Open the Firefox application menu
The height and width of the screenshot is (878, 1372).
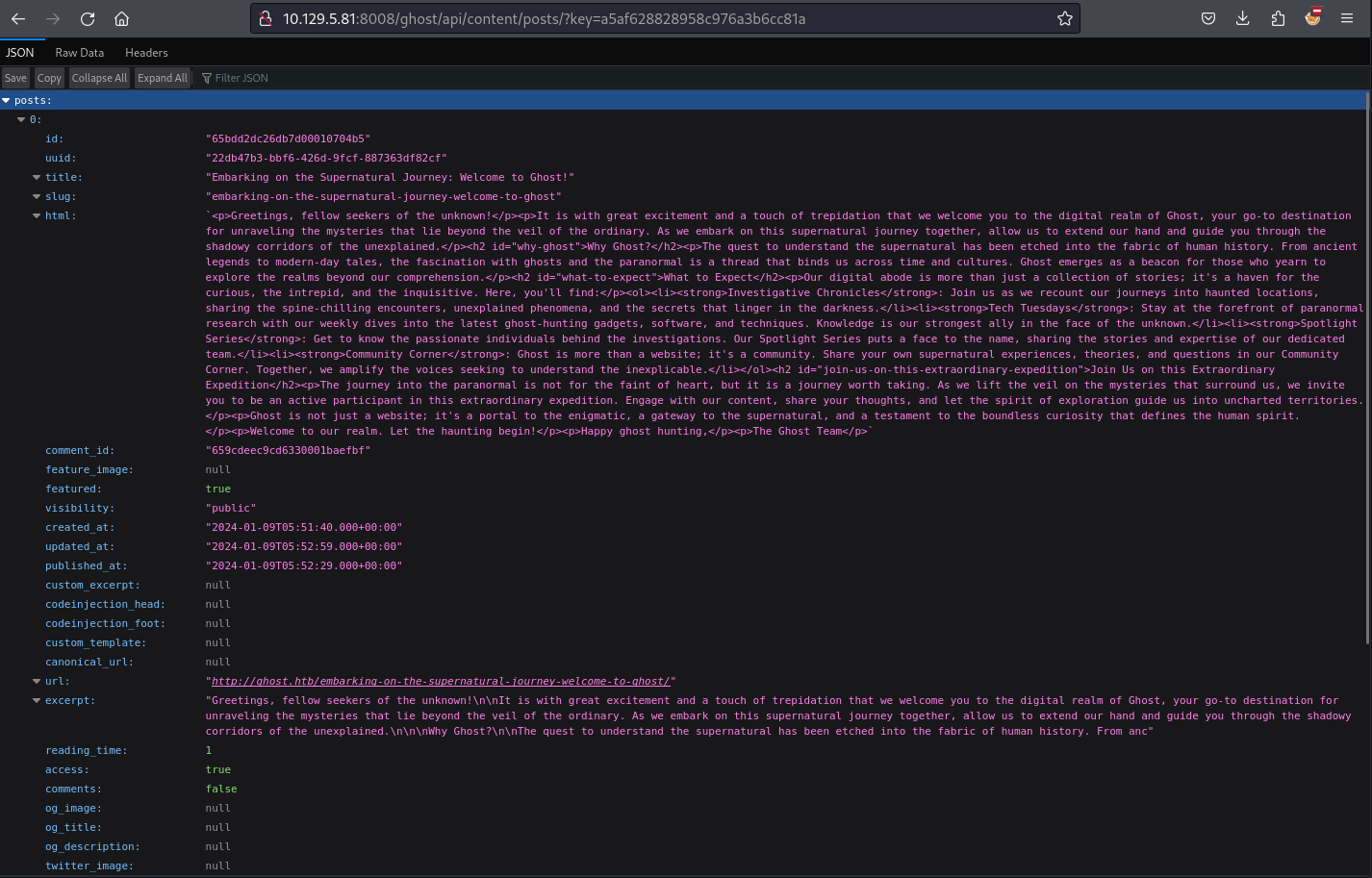[1347, 18]
